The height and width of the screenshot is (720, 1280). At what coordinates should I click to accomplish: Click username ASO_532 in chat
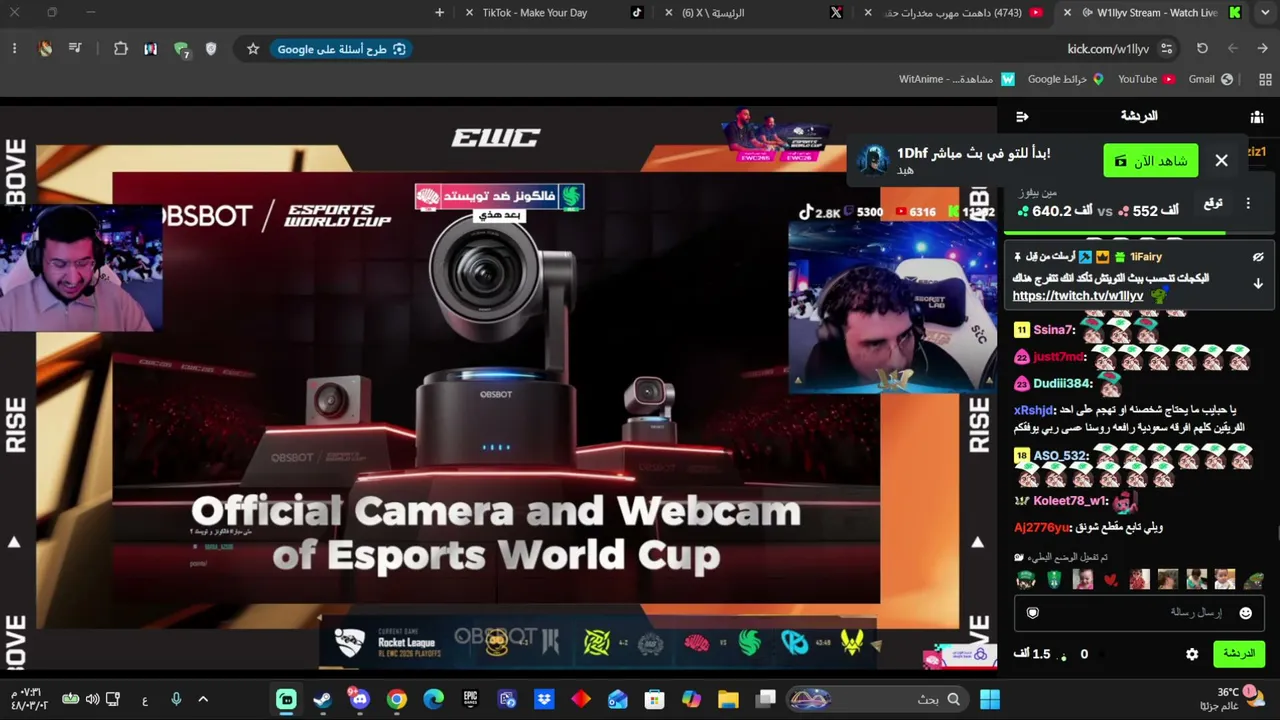[x=1061, y=456]
